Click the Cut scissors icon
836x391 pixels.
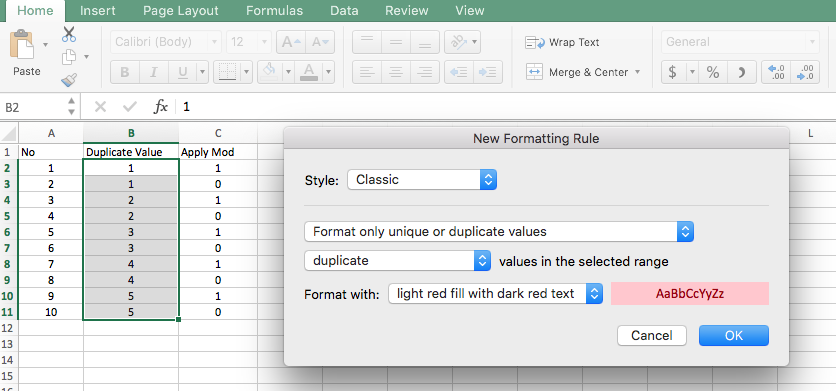[x=69, y=34]
